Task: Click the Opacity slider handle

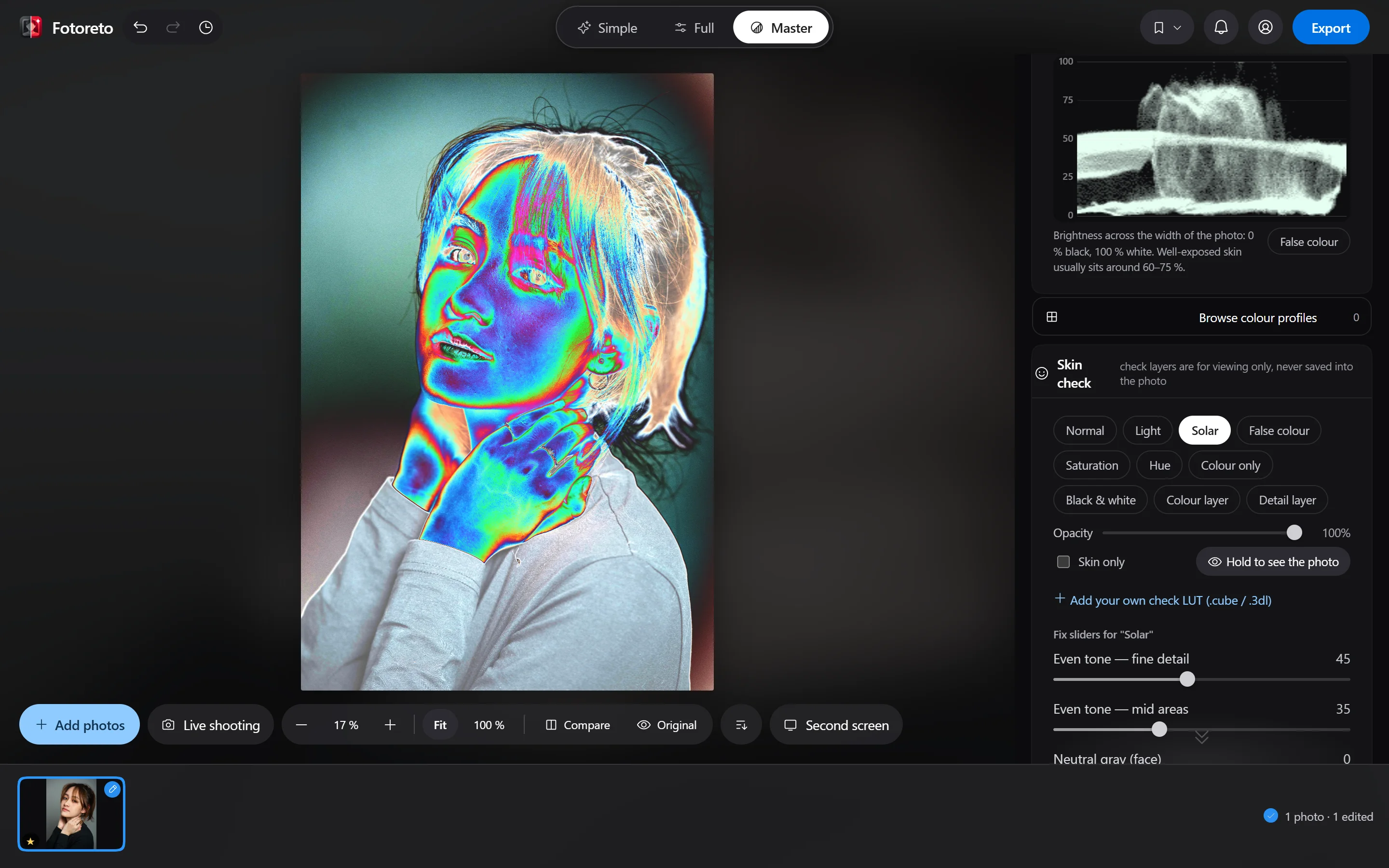Action: point(1294,533)
